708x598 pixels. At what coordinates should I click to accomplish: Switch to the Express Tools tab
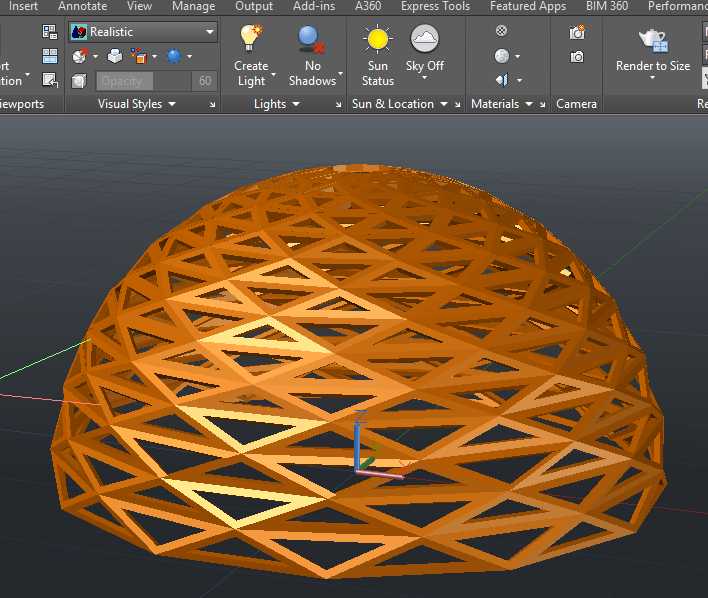[435, 6]
